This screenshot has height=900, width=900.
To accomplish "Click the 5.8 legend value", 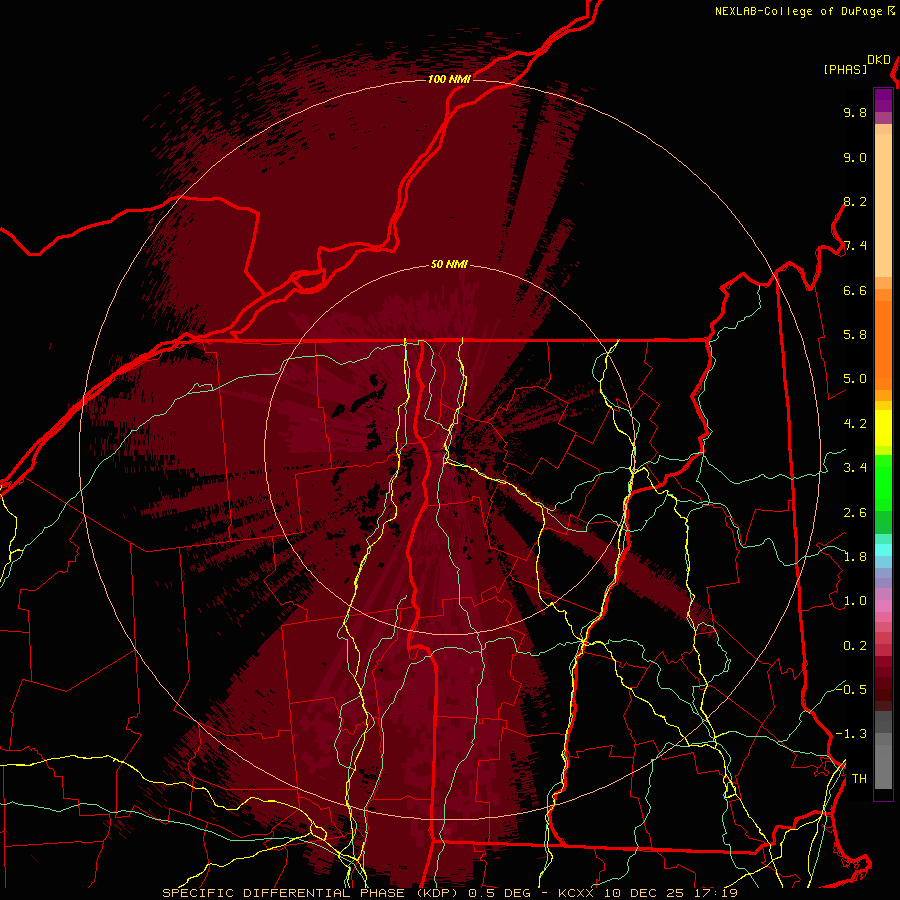I will (855, 335).
